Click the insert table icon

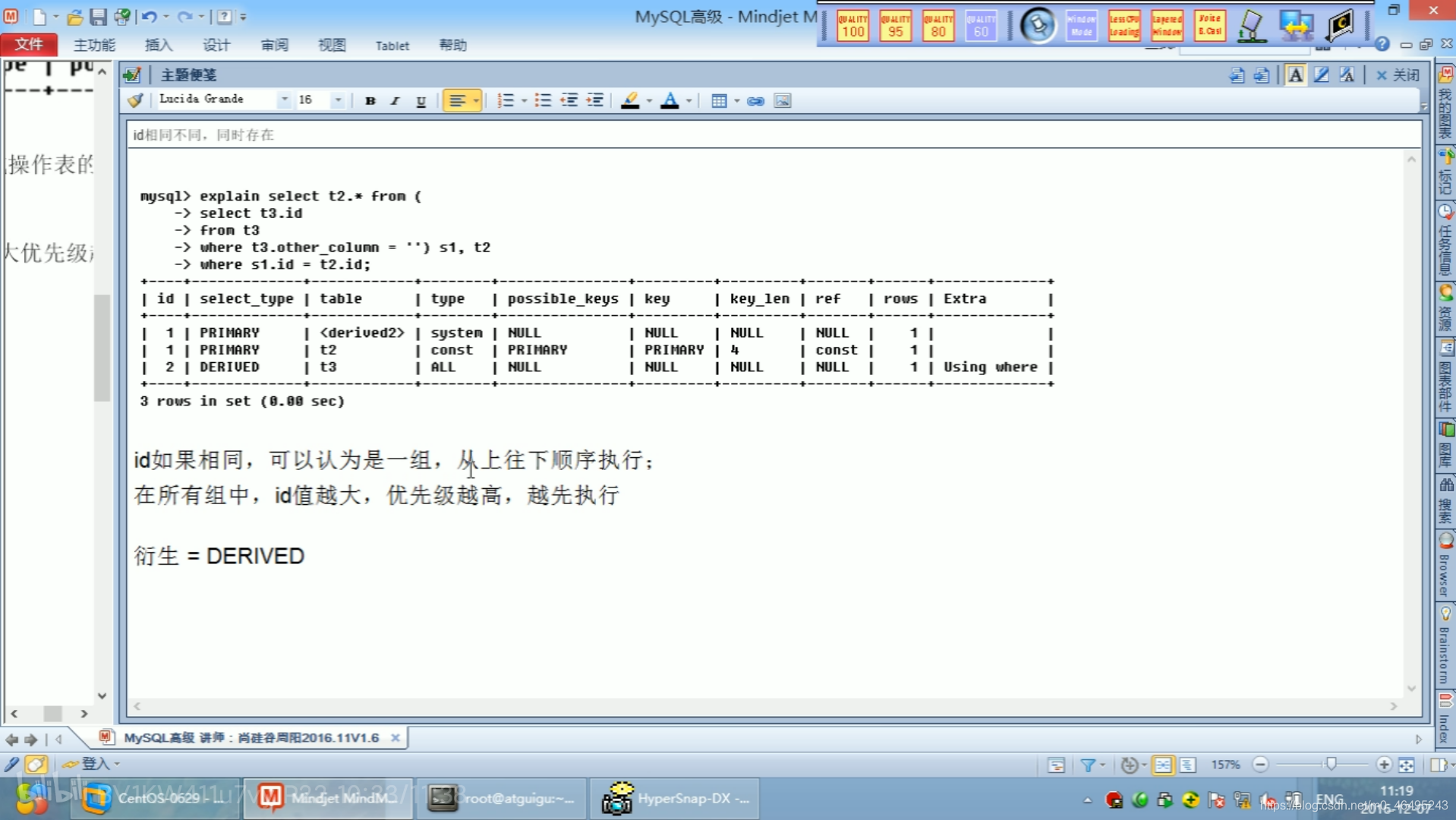click(719, 100)
